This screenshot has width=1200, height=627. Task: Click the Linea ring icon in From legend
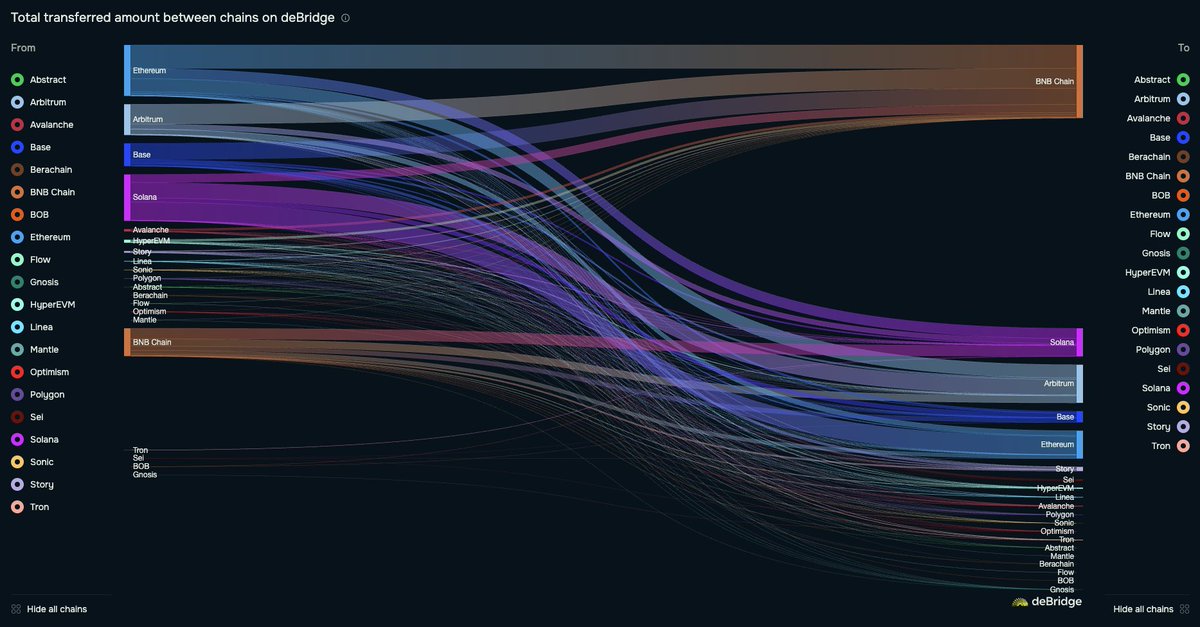coord(17,327)
